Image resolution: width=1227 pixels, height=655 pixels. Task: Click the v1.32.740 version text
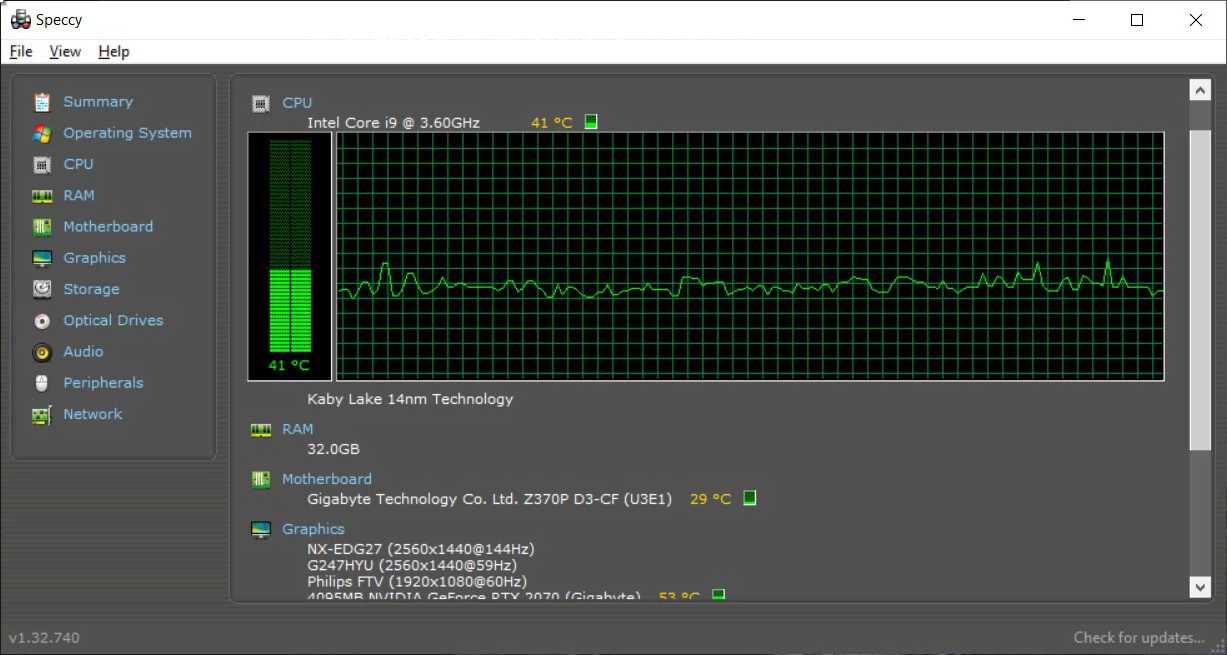(x=44, y=637)
